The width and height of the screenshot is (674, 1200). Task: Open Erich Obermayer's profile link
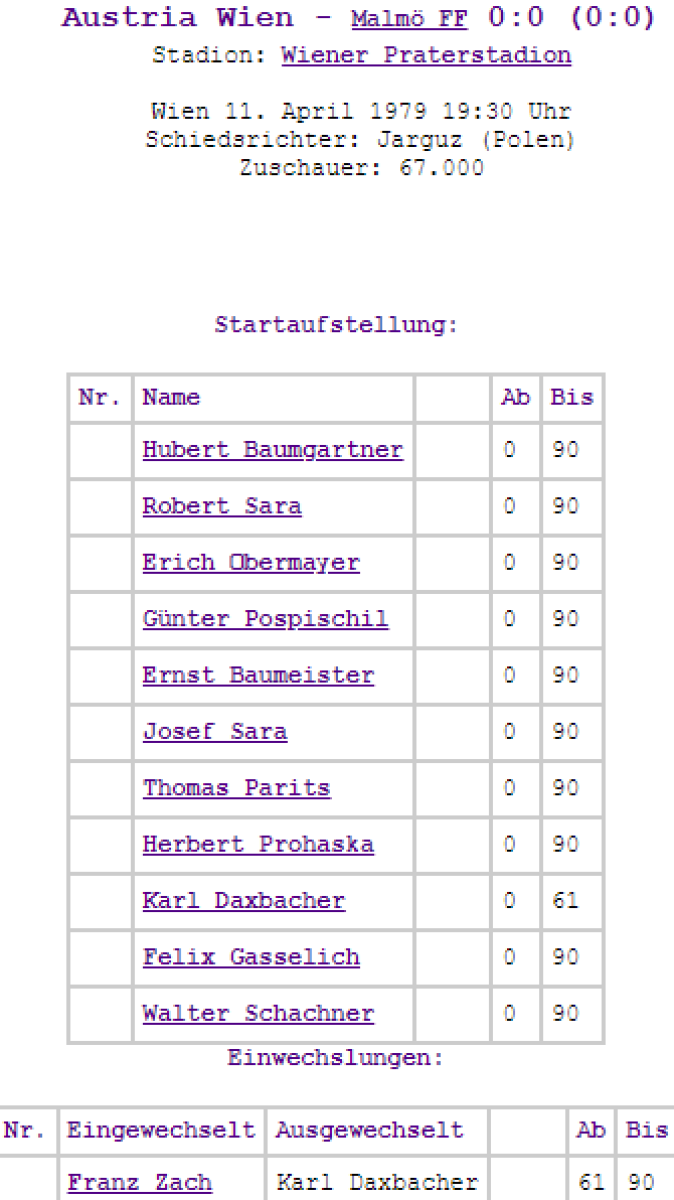(250, 562)
